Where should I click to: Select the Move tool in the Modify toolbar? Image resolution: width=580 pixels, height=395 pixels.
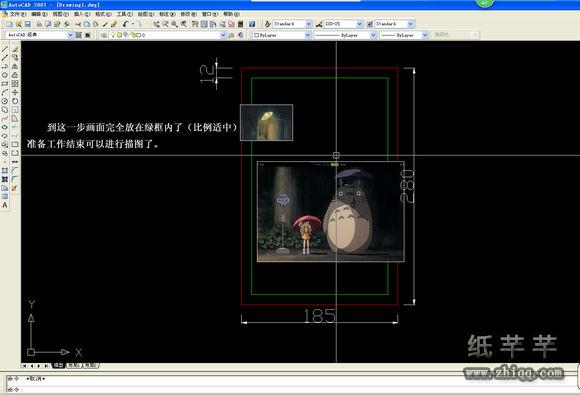pyautogui.click(x=15, y=92)
